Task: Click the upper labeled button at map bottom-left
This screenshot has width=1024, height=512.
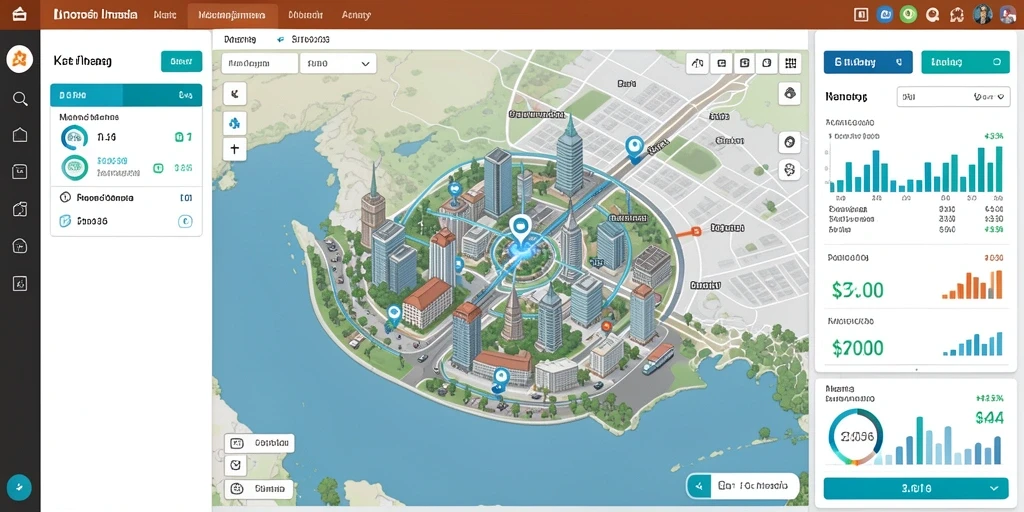Action: (x=259, y=443)
